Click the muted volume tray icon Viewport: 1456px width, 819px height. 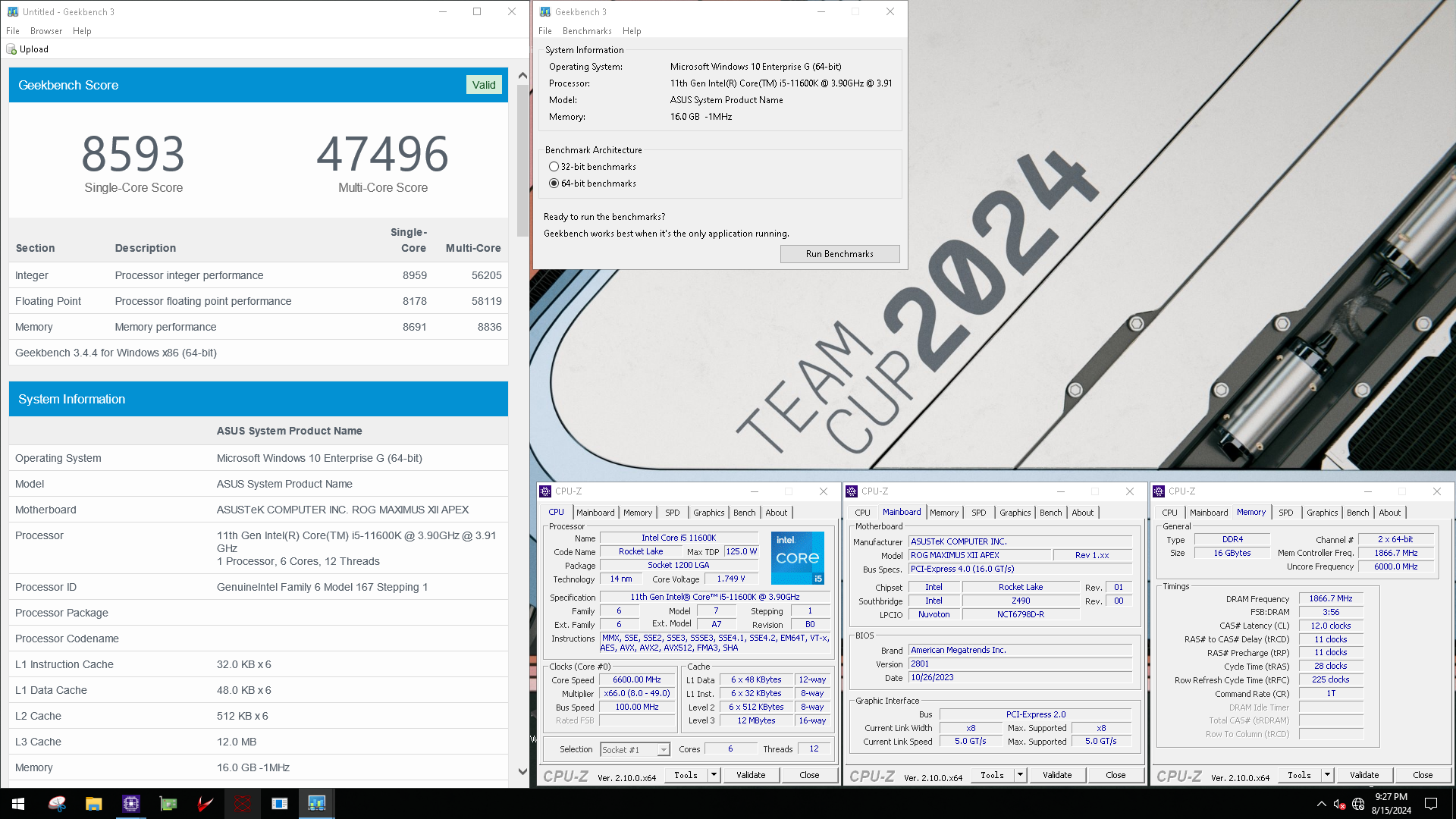pos(1339,804)
